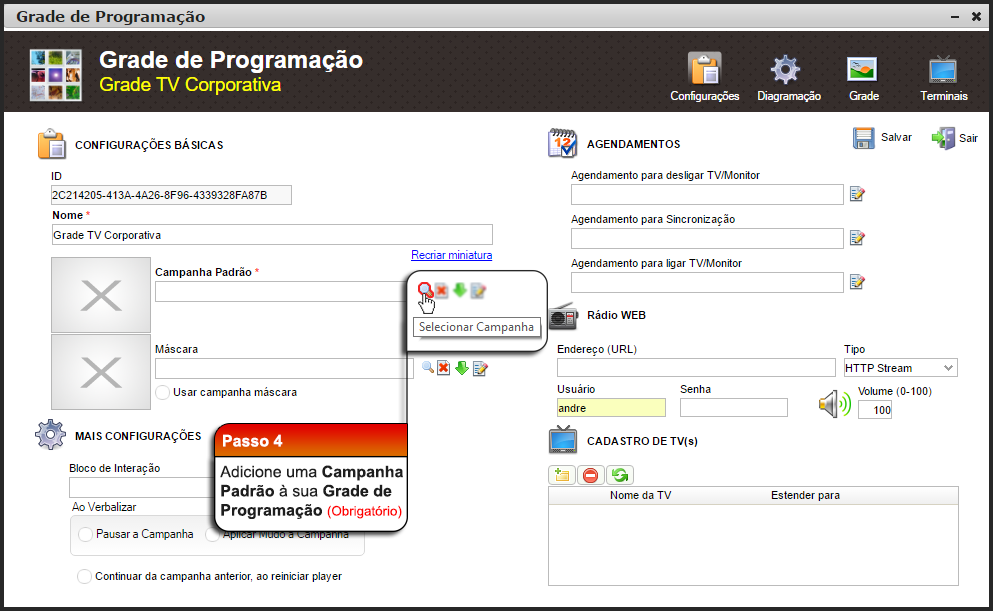Image resolution: width=993 pixels, height=611 pixels.
Task: Choose Aplicar Mudo a Campanha
Action: [x=211, y=534]
